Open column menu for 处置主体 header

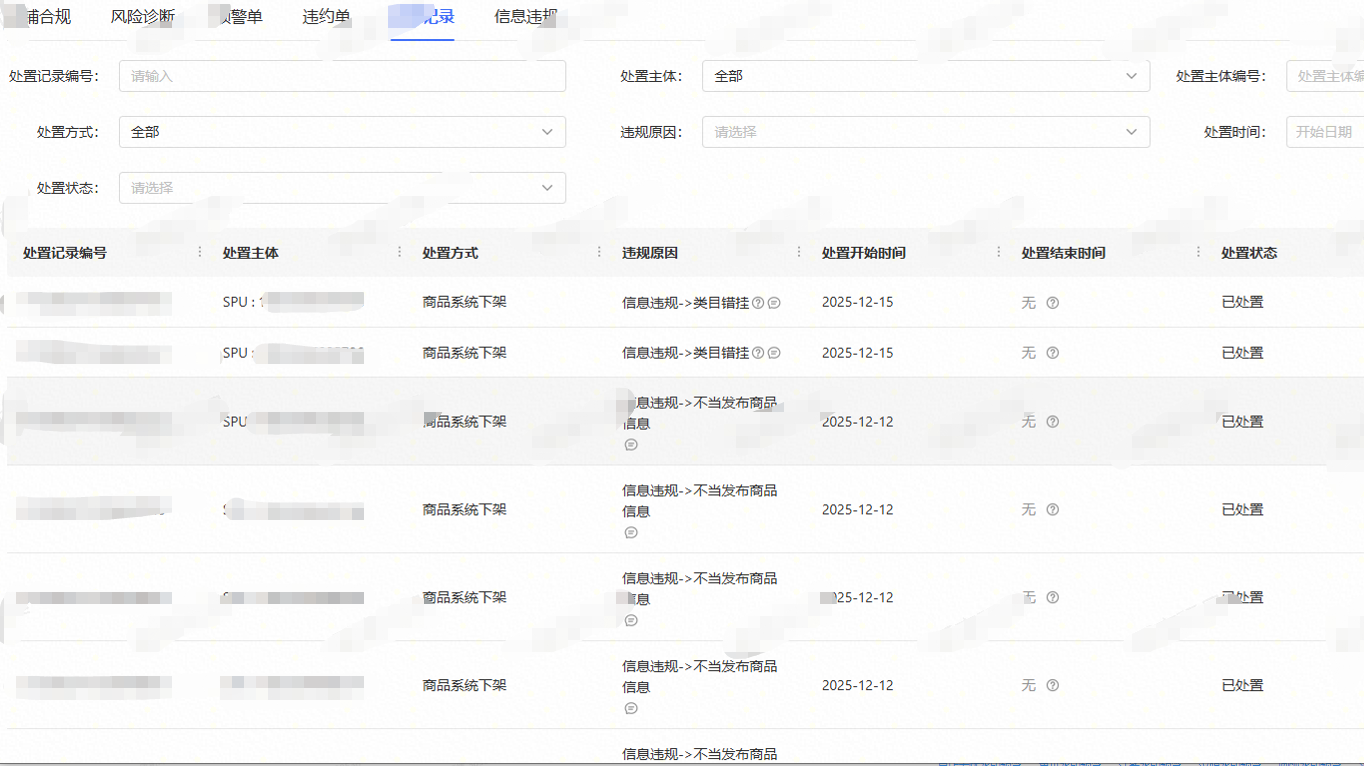400,252
